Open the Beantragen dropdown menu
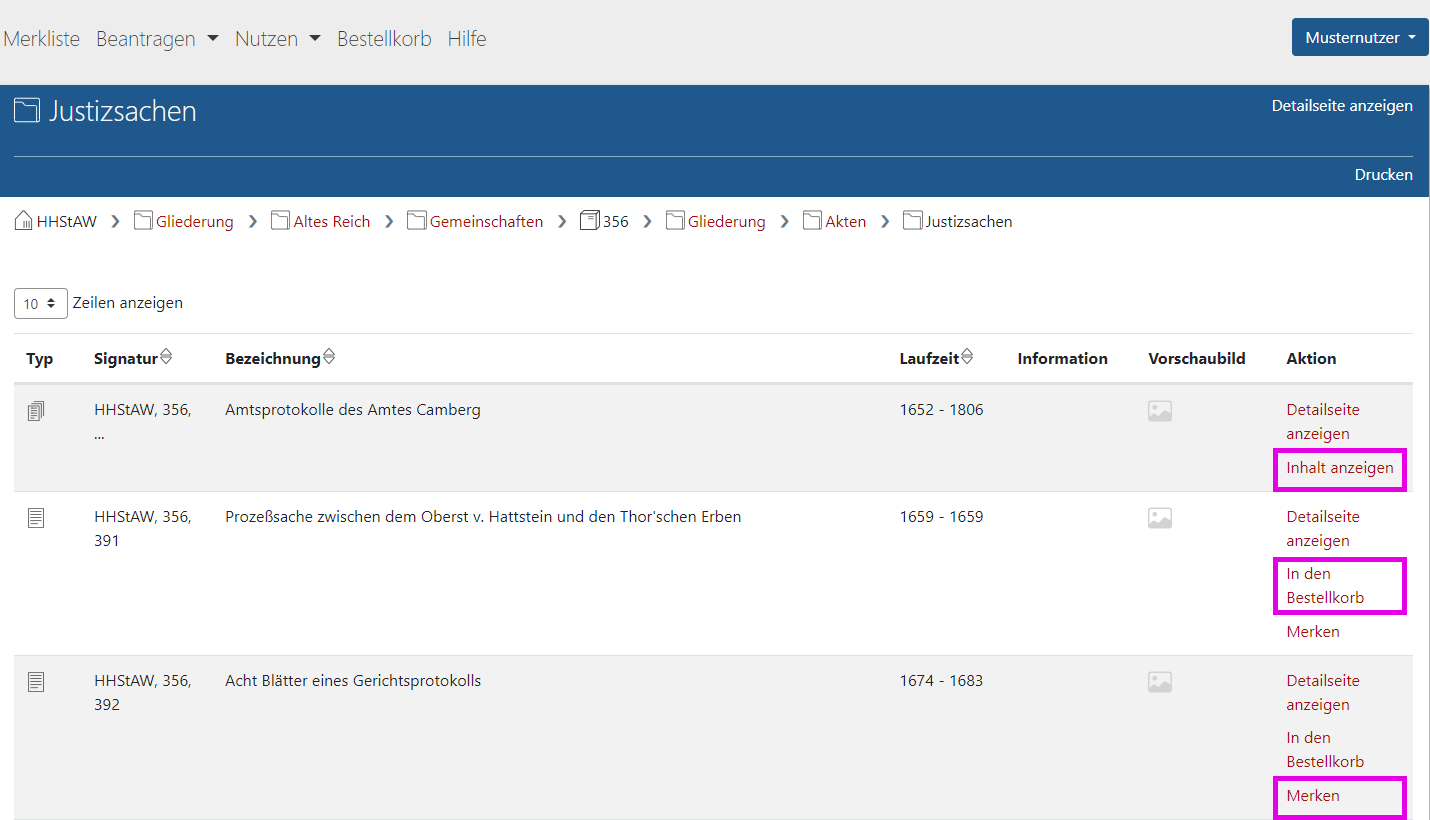This screenshot has width=1430, height=820. pos(157,39)
